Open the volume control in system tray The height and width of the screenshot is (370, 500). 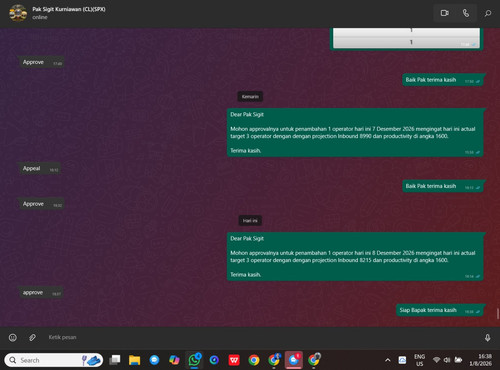447,360
